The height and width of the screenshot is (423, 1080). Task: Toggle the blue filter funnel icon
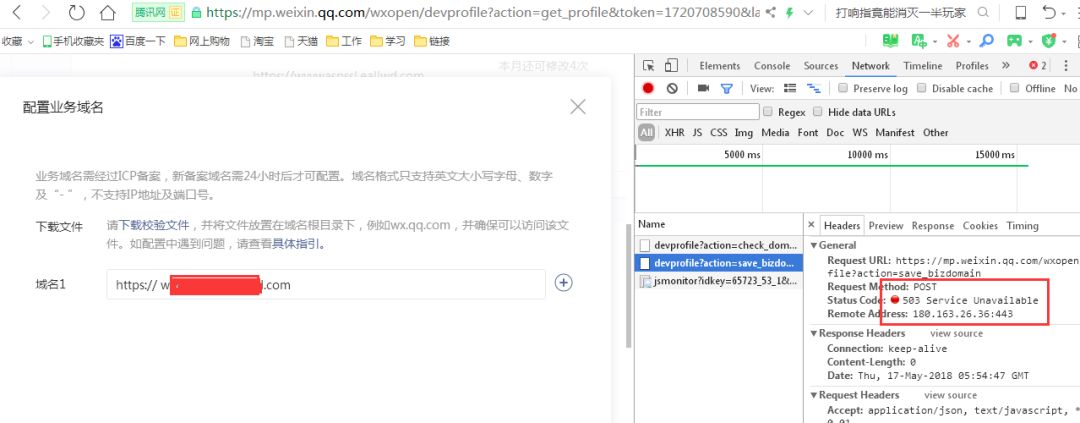[x=726, y=88]
